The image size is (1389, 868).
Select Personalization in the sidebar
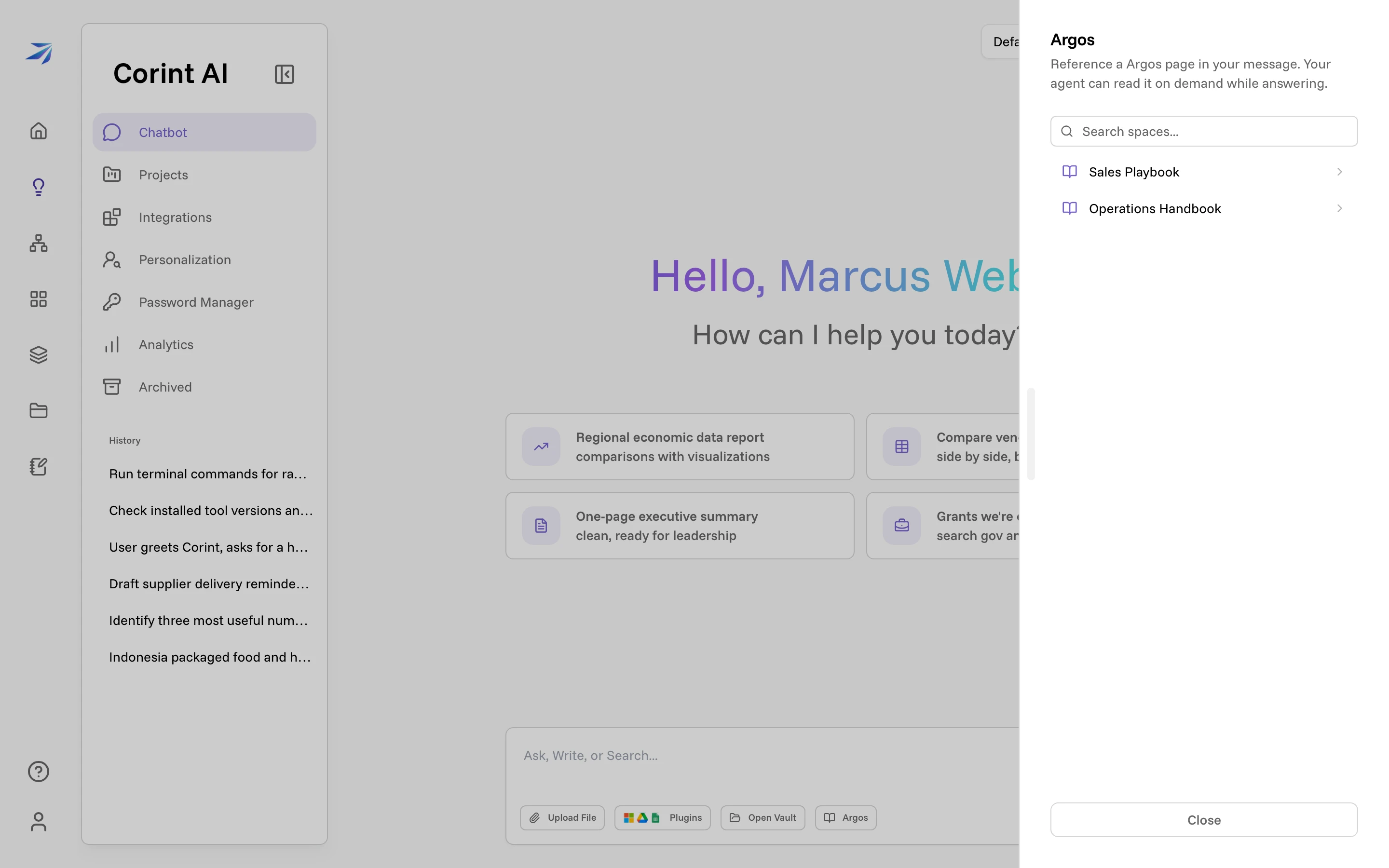coord(204,259)
